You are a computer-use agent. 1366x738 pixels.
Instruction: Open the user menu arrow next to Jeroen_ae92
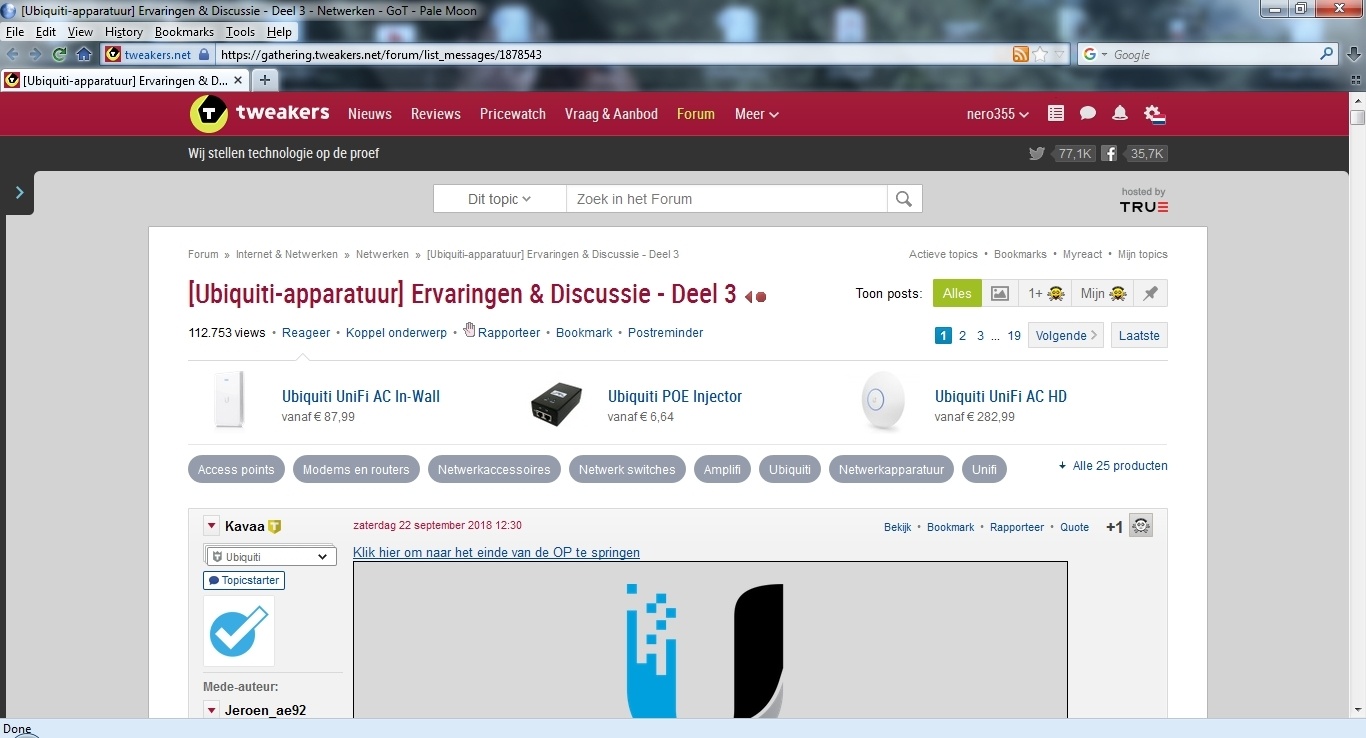(x=212, y=710)
